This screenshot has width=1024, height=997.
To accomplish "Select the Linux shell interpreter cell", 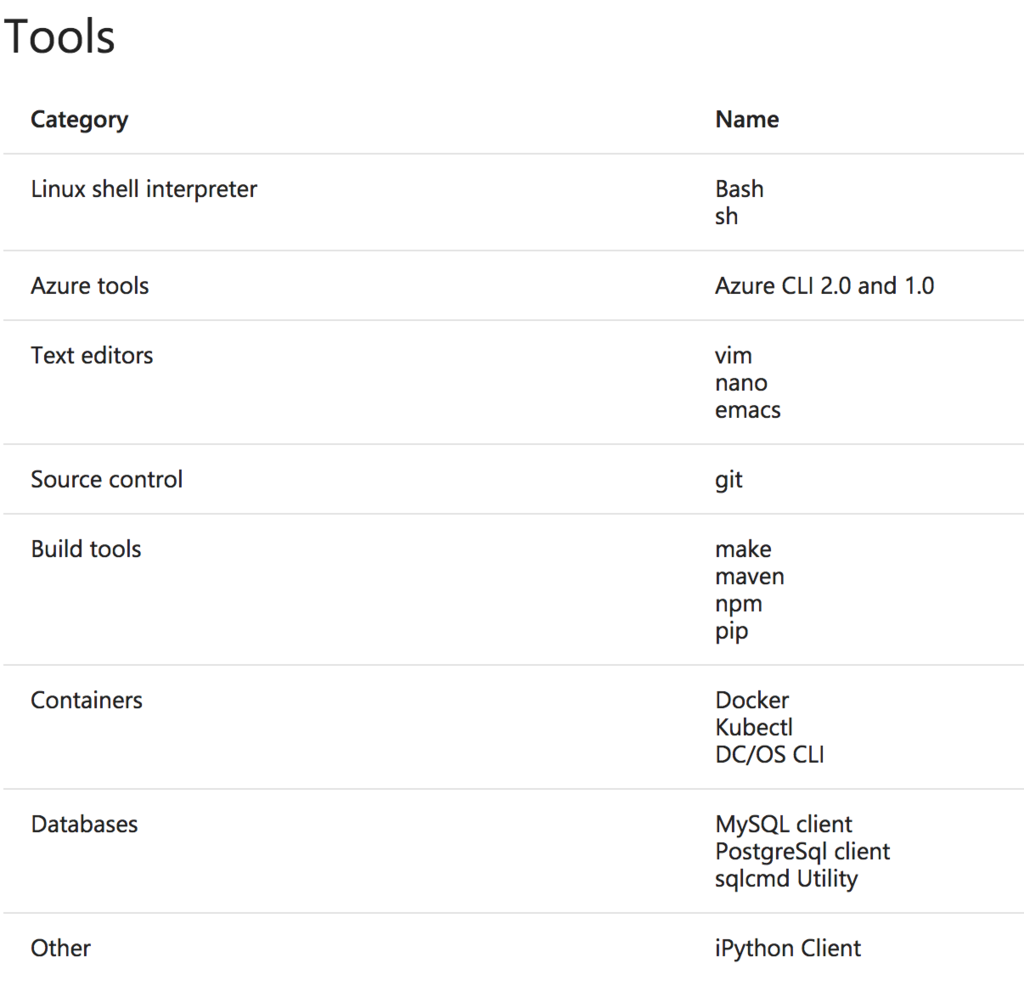I will tap(144, 189).
